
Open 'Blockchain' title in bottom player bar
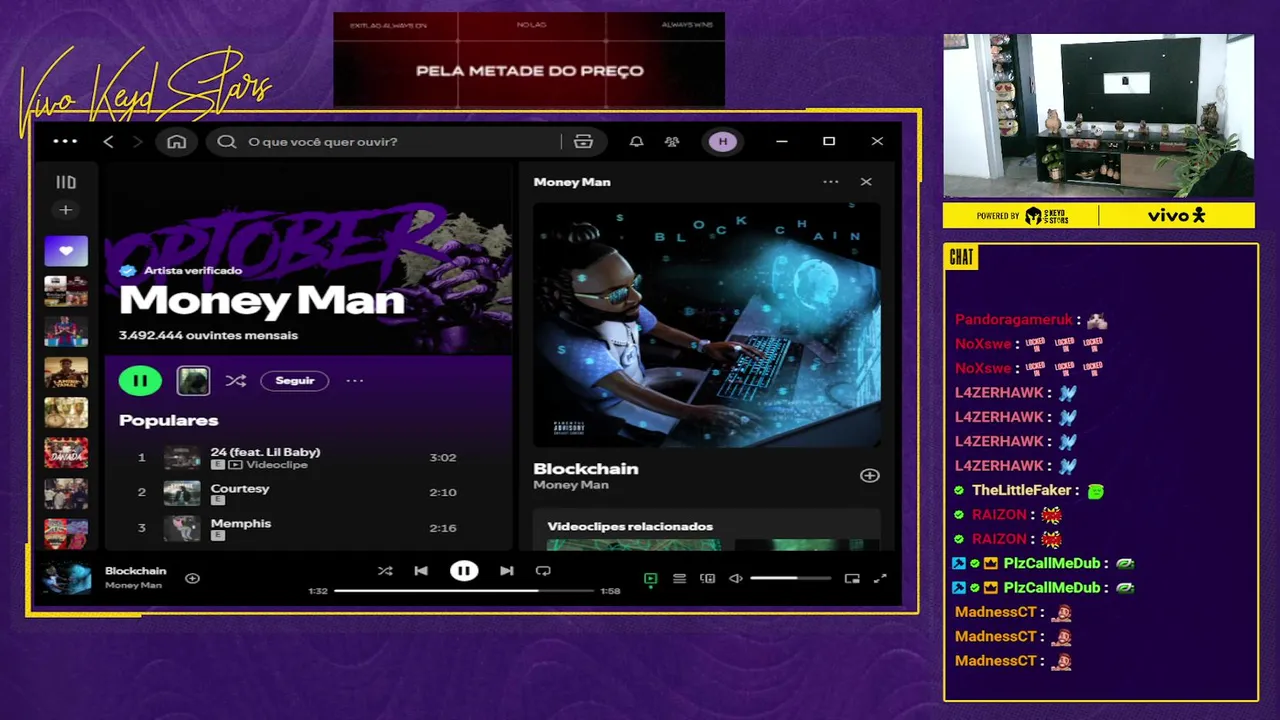pos(136,571)
